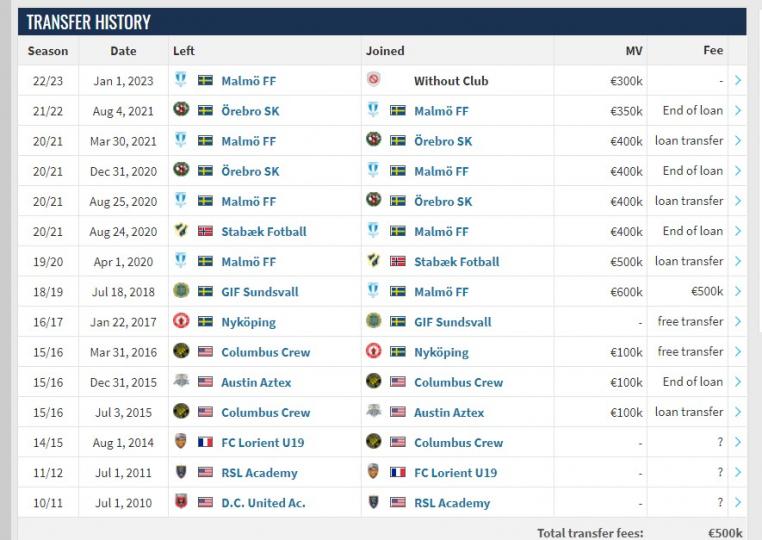Open Stabæk Fotball link in Apr 1, 2020 row

(457, 261)
